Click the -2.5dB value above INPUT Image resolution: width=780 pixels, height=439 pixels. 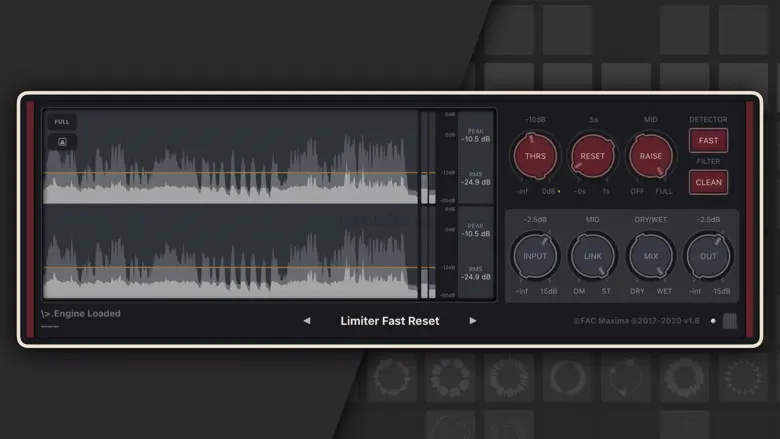(535, 220)
